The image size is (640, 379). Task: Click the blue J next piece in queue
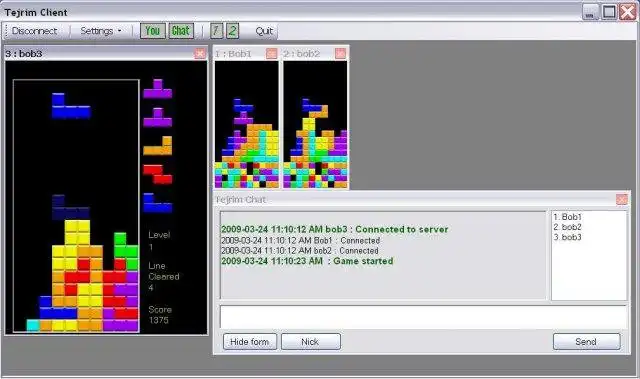point(158,203)
